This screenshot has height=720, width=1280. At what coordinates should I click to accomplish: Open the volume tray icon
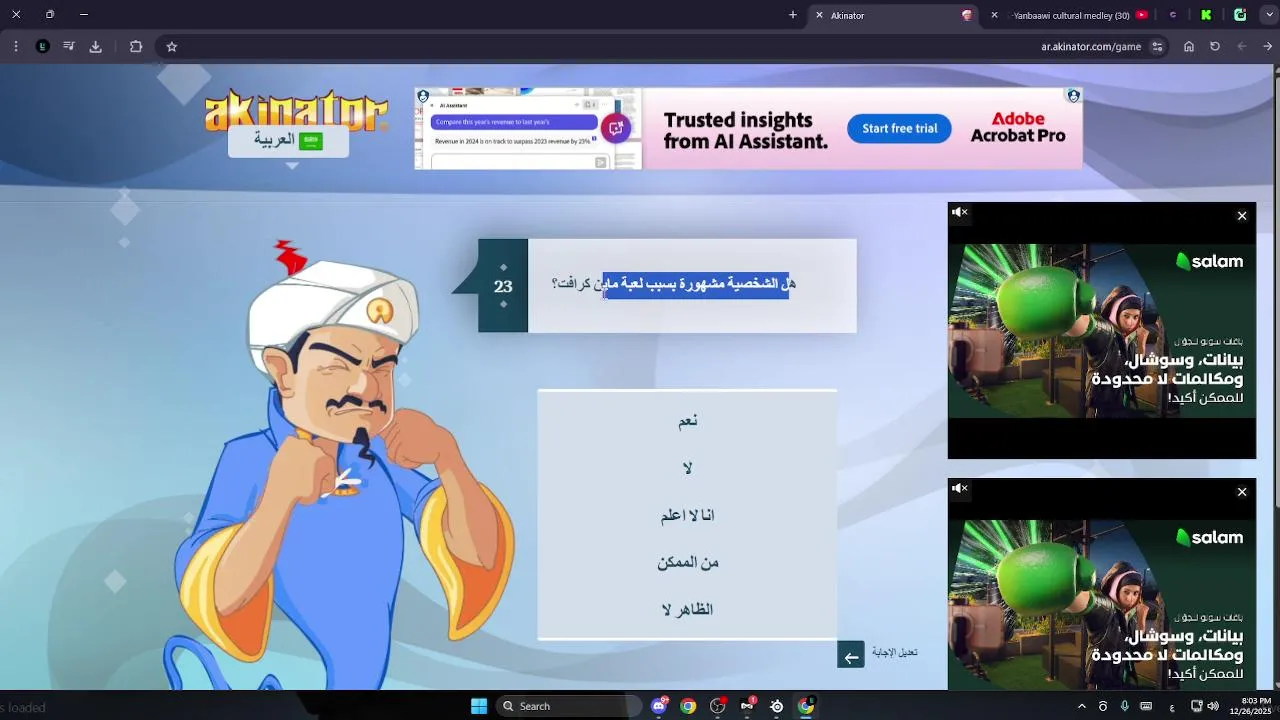tap(1213, 706)
